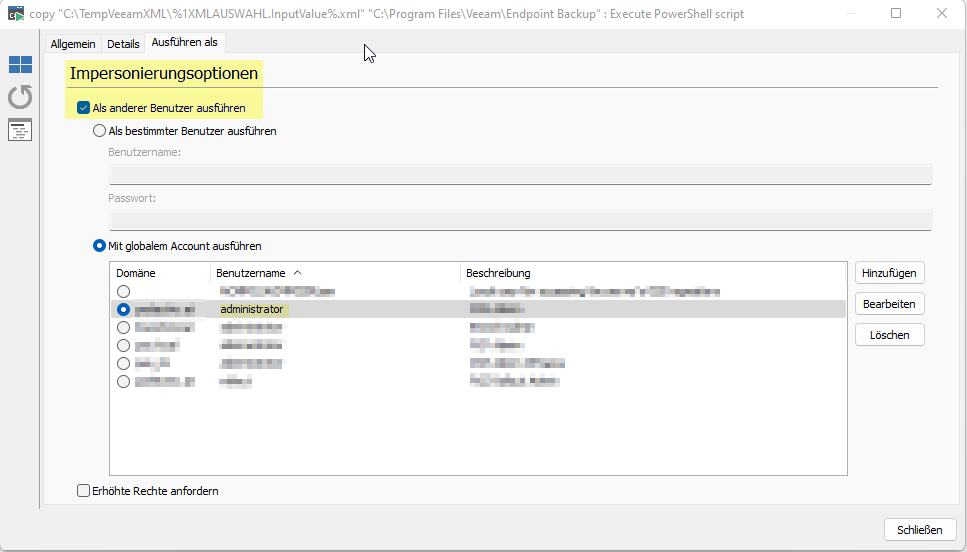The height and width of the screenshot is (552, 967).
Task: Sort accounts by the Benutzername column header
Action: pos(250,273)
